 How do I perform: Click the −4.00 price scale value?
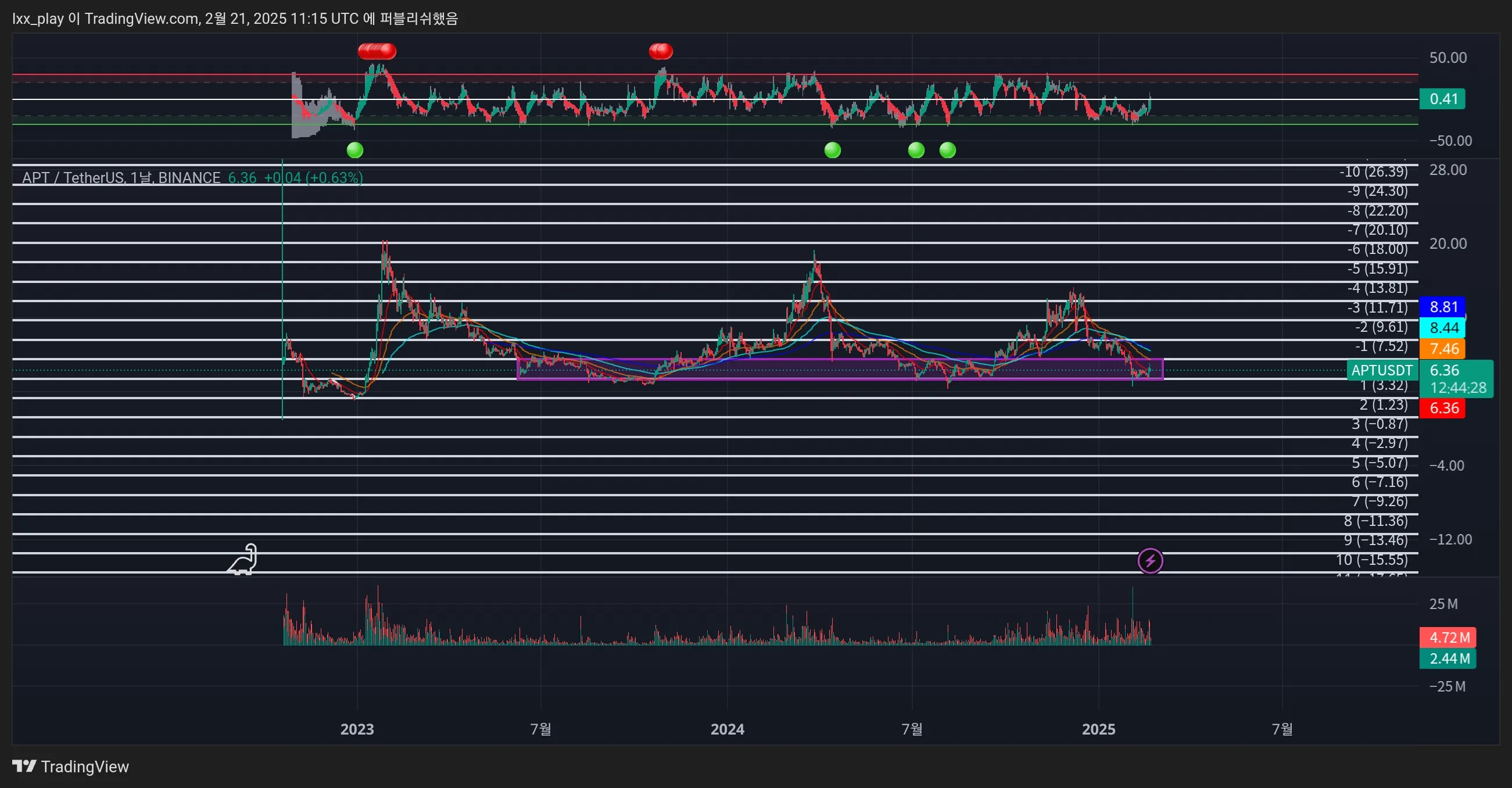pyautogui.click(x=1447, y=465)
